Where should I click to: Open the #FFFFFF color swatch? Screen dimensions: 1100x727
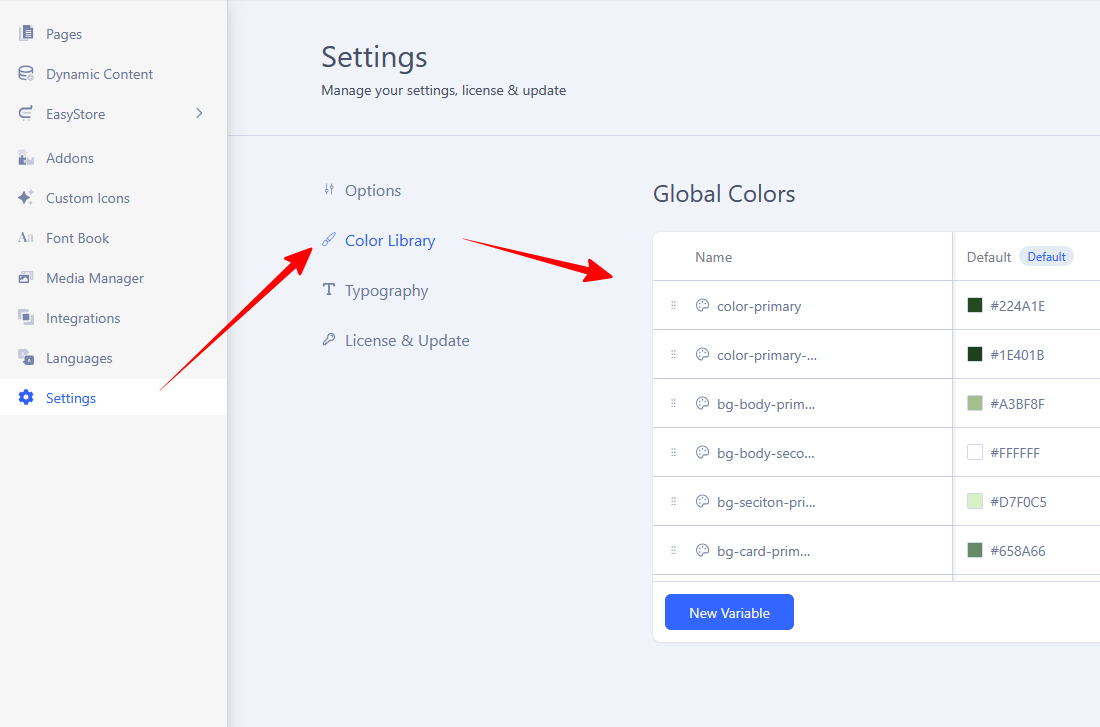pos(975,452)
